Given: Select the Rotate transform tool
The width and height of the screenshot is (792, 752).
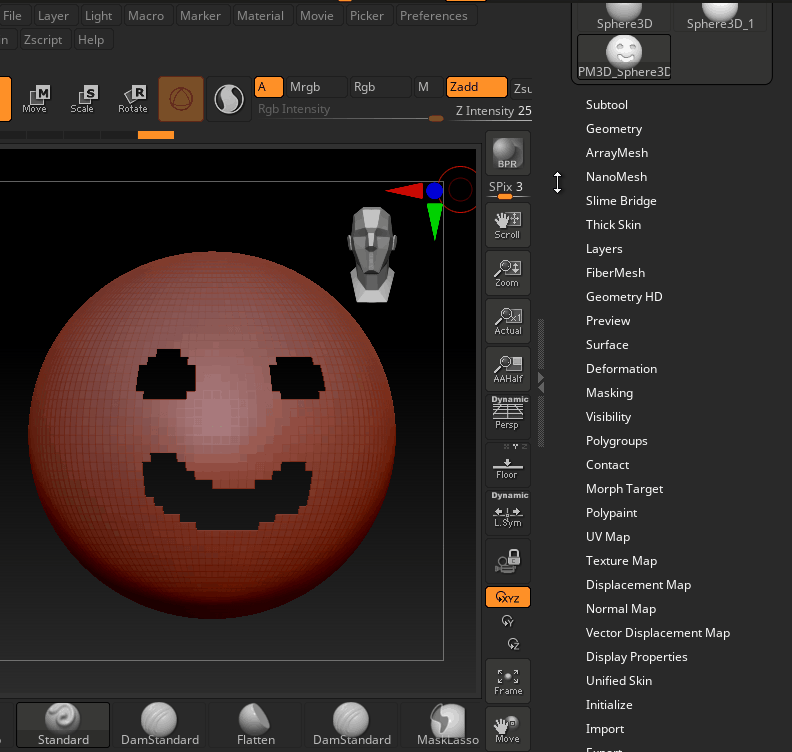Looking at the screenshot, I should click(133, 99).
